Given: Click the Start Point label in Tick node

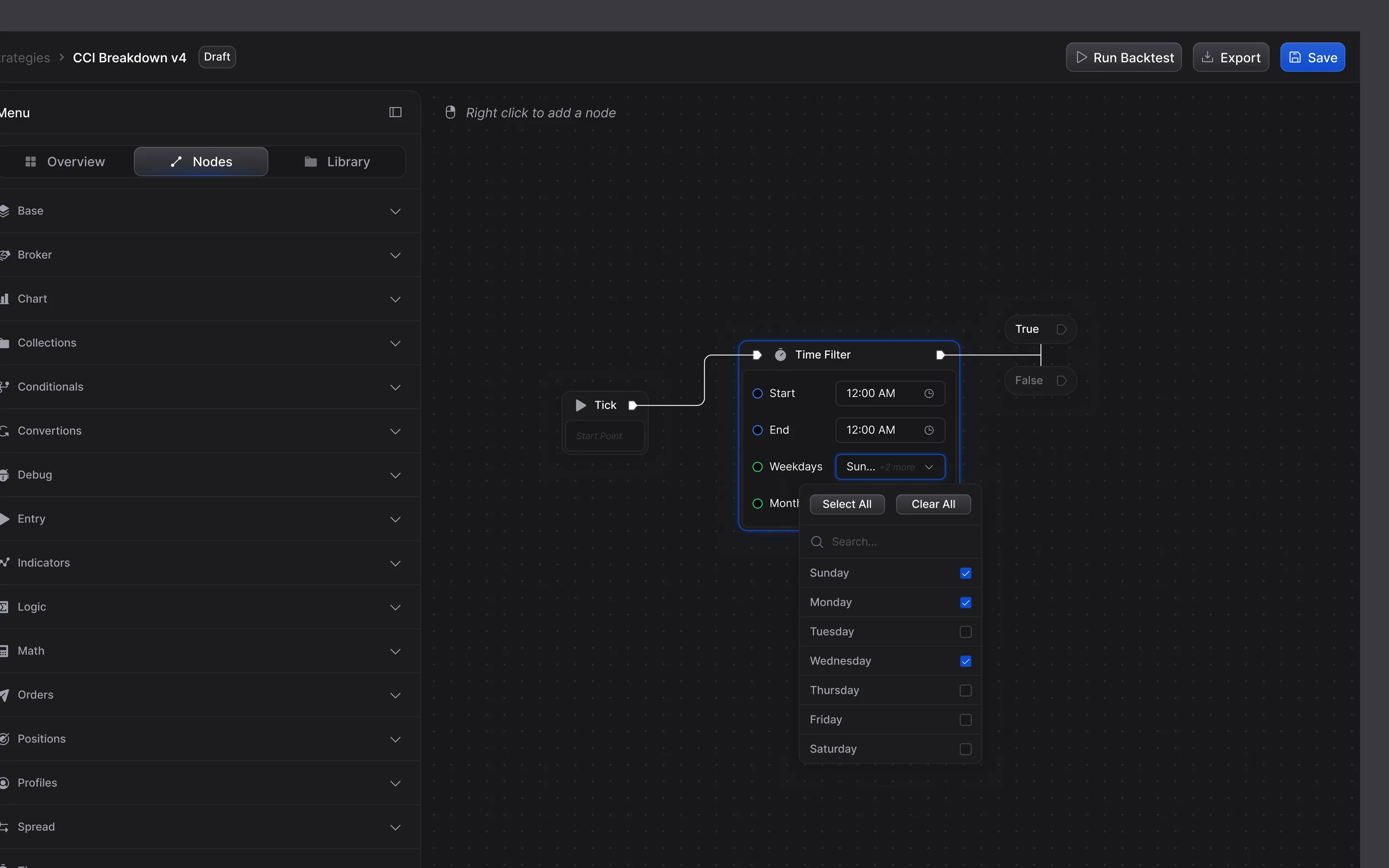Looking at the screenshot, I should pyautogui.click(x=599, y=436).
